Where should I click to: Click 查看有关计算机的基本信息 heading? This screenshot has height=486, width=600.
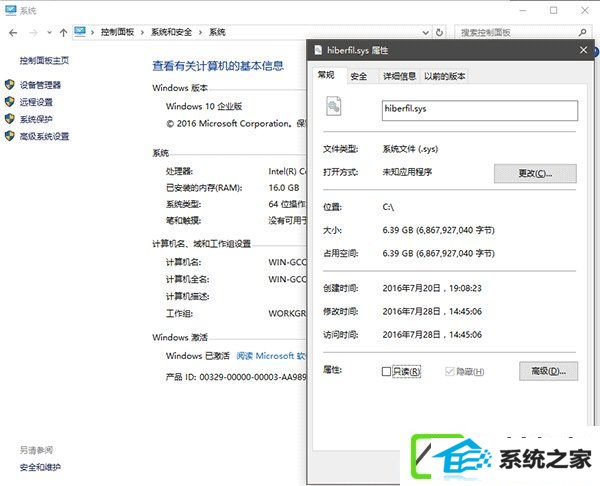click(x=218, y=66)
